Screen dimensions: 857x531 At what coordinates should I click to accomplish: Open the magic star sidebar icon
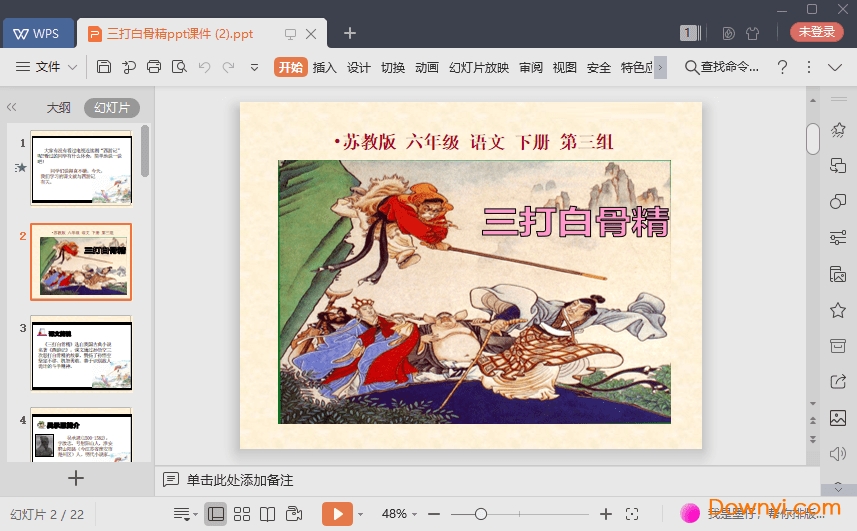838,130
